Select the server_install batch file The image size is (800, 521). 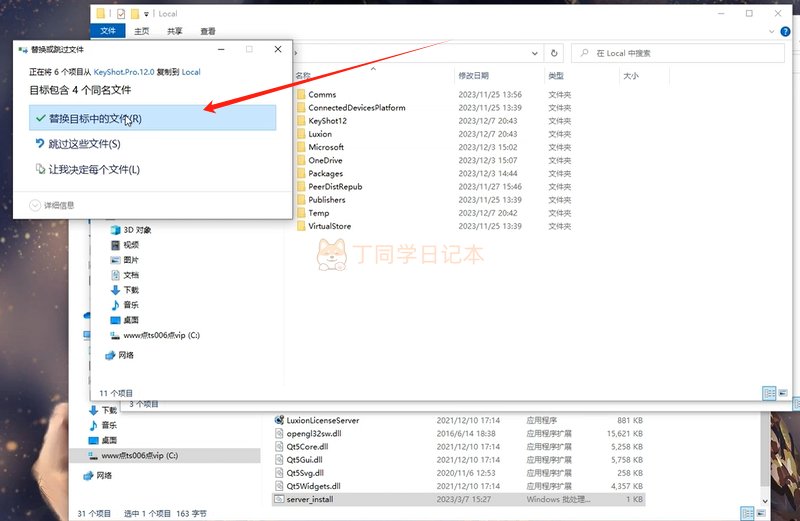[x=459, y=500]
